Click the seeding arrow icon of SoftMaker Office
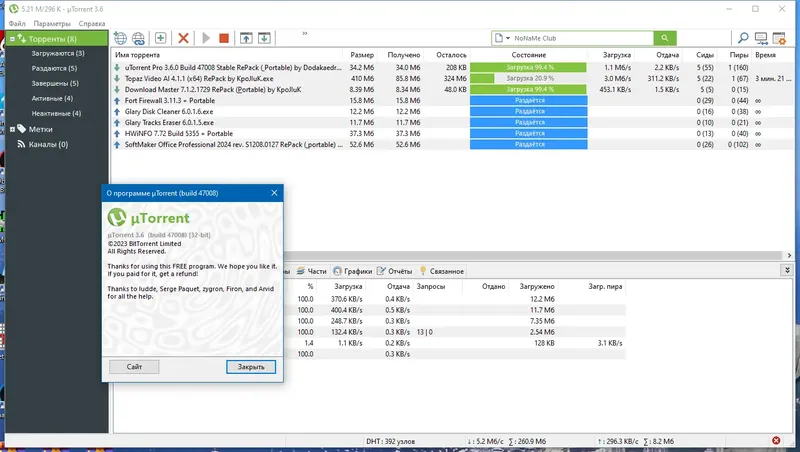Screen dimensions: 800x452 117,144
